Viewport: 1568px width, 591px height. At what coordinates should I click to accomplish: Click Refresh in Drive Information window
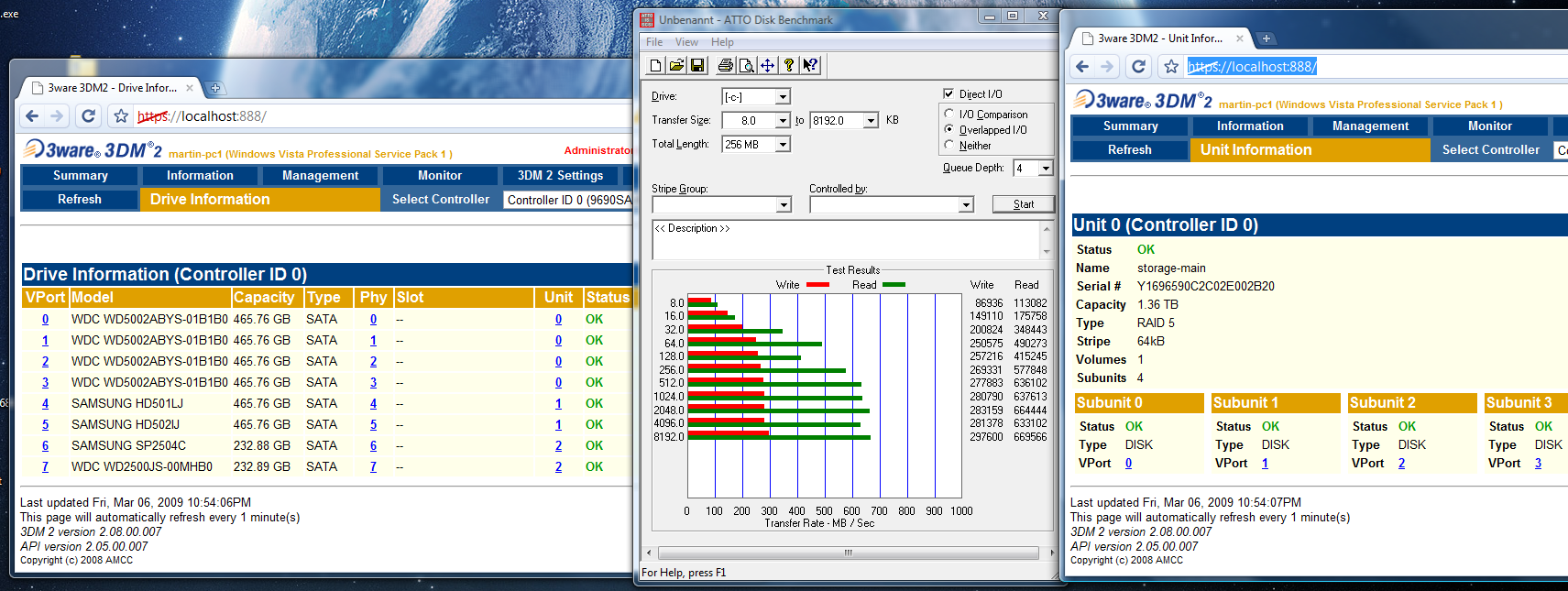coord(80,199)
